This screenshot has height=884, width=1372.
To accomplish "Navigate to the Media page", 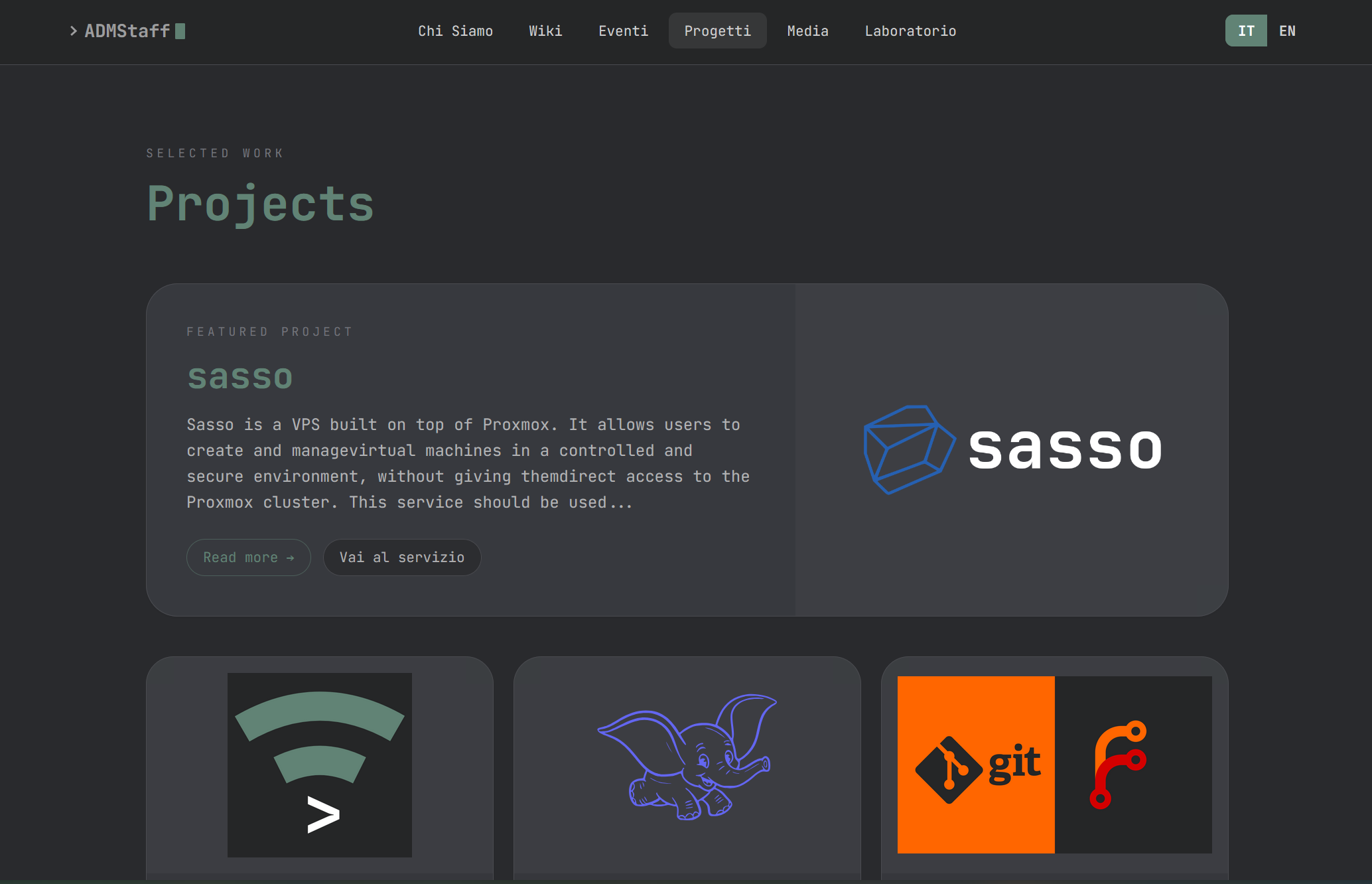I will [x=807, y=31].
